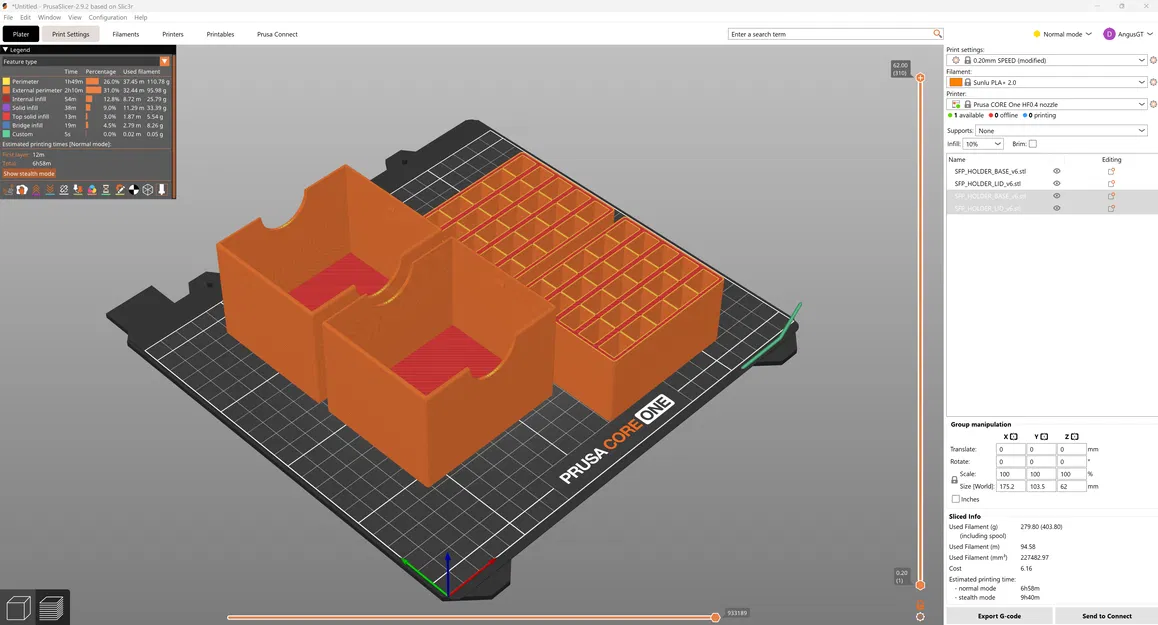The width and height of the screenshot is (1158, 625).
Task: Toggle Retractions up-arrows icon
Action: (x=36, y=190)
